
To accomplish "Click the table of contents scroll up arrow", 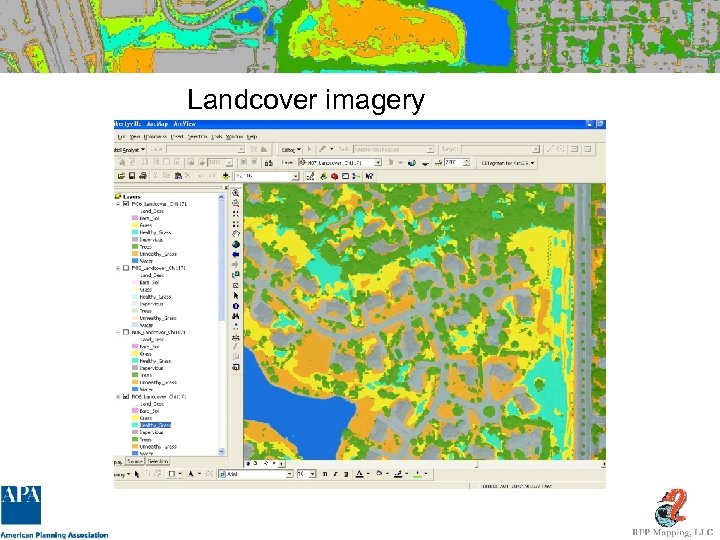I will 221,197.
